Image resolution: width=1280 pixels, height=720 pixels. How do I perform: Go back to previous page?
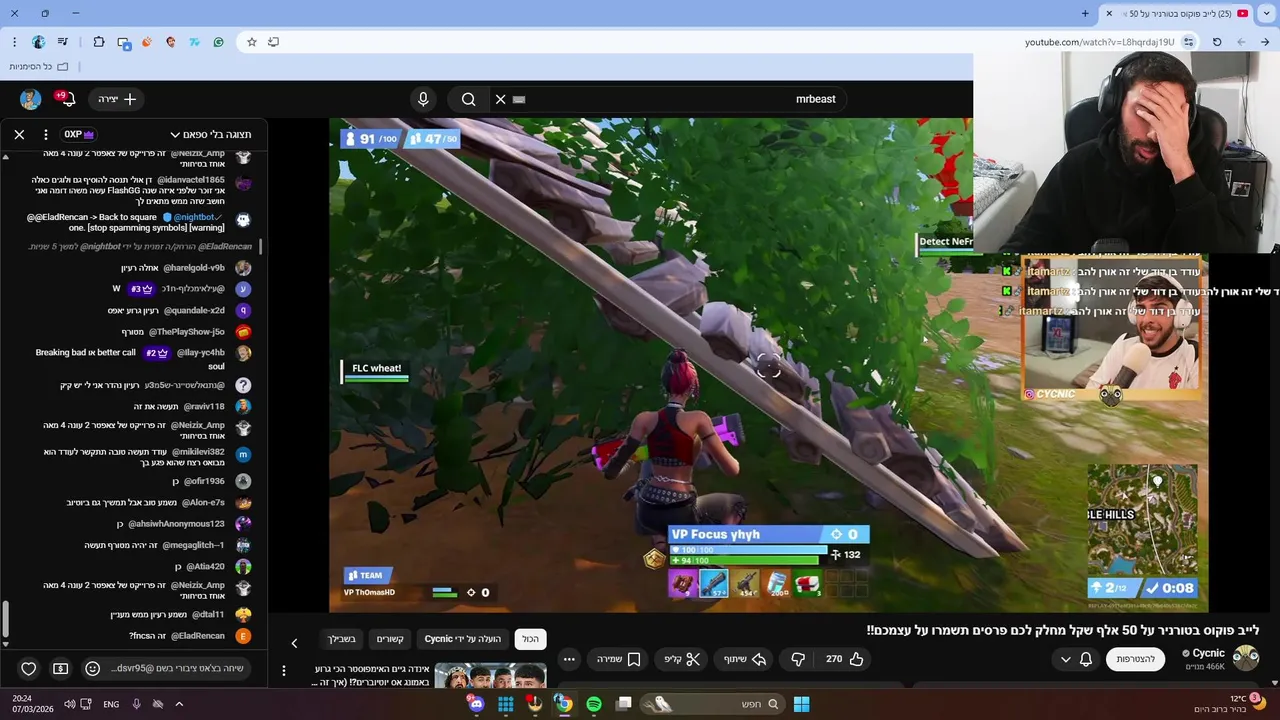[x=1266, y=42]
